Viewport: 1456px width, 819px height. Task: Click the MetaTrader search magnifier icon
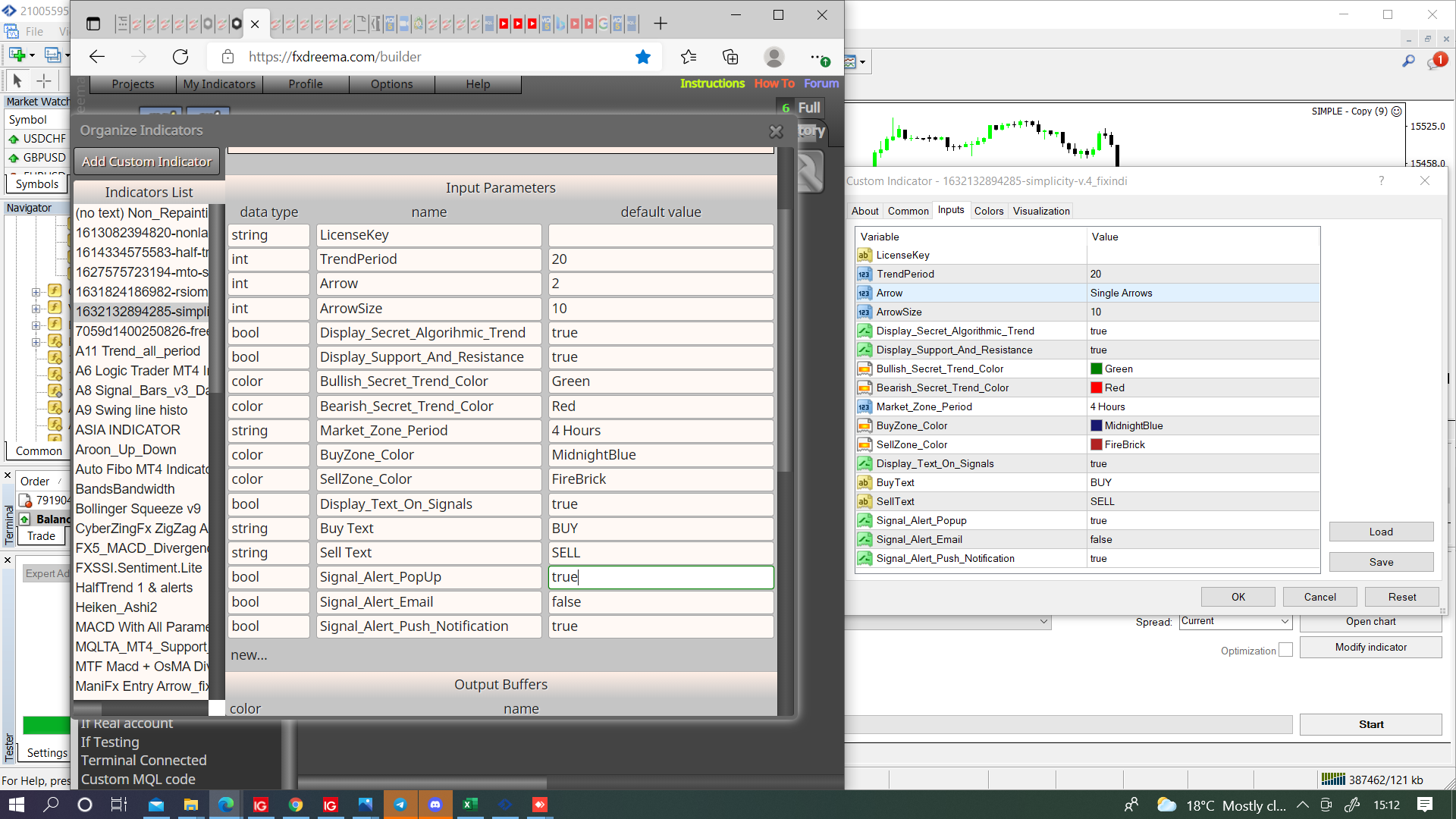pos(1408,61)
